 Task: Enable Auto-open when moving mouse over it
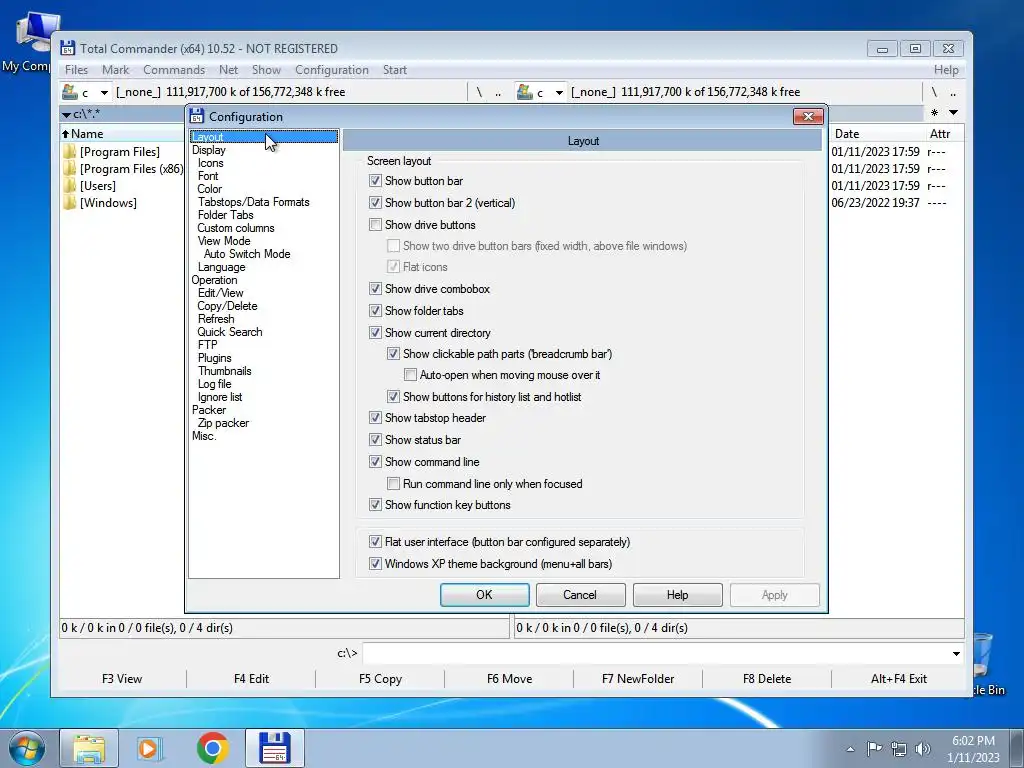[x=410, y=375]
